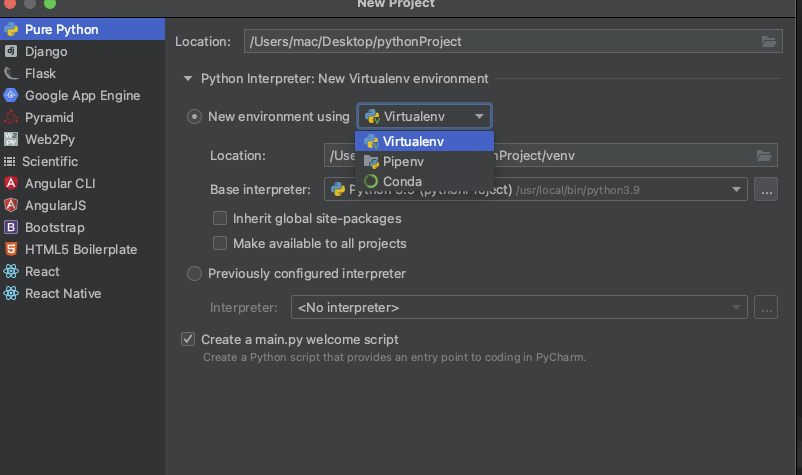
Task: Choose the HTML5 Boilerplate icon
Action: (x=11, y=249)
